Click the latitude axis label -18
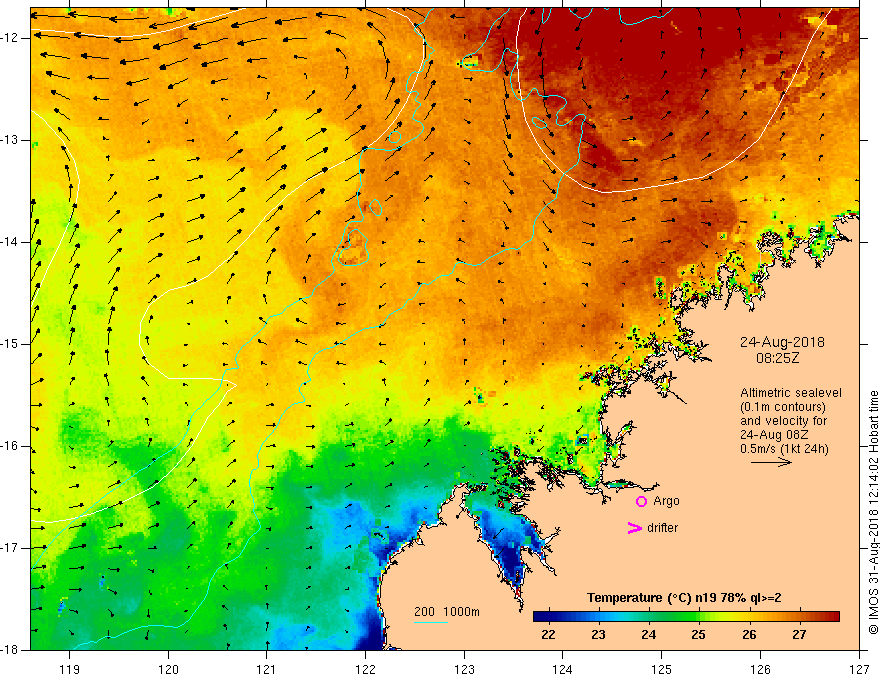 pos(11,650)
